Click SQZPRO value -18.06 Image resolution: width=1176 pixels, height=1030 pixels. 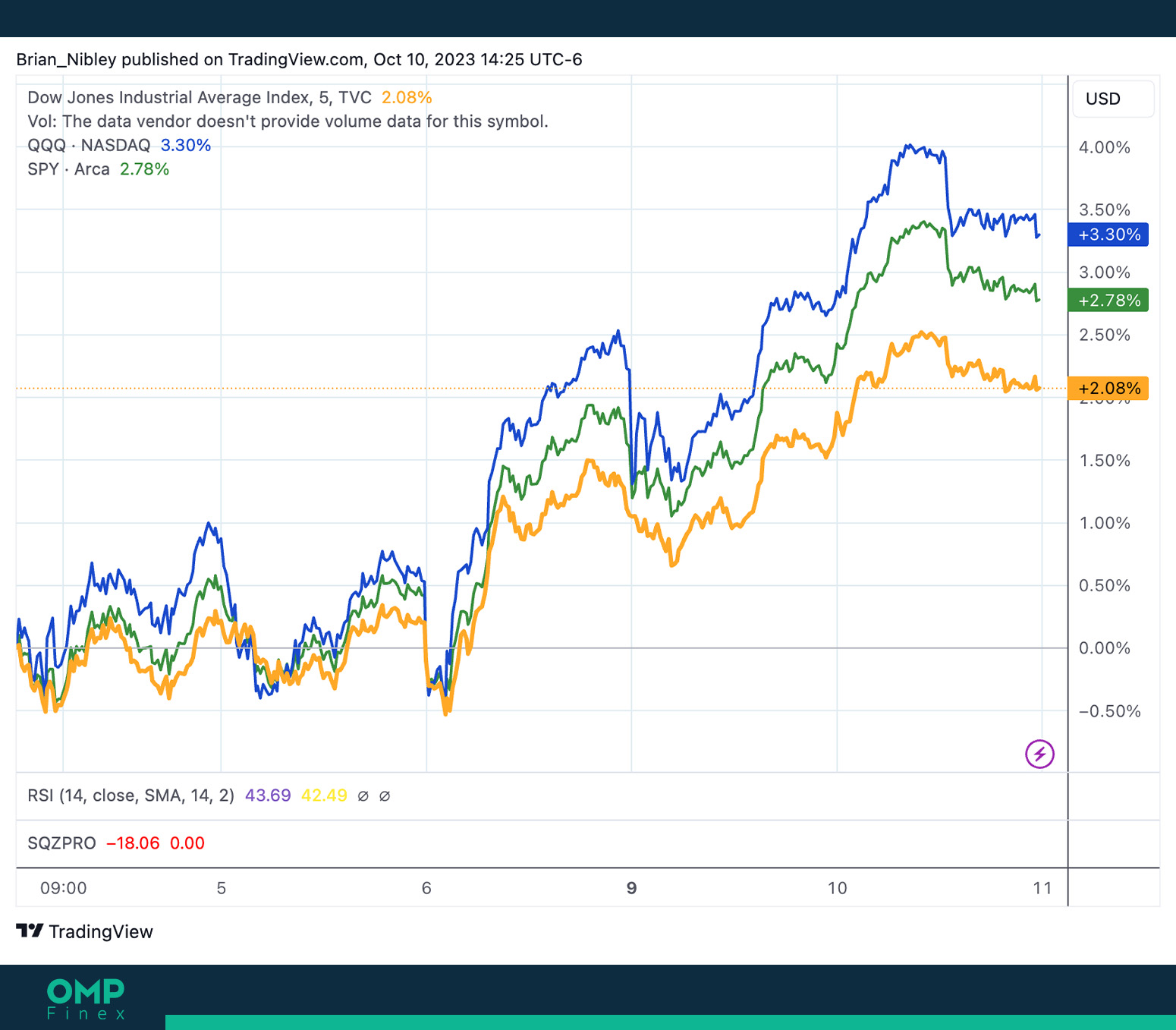point(133,843)
